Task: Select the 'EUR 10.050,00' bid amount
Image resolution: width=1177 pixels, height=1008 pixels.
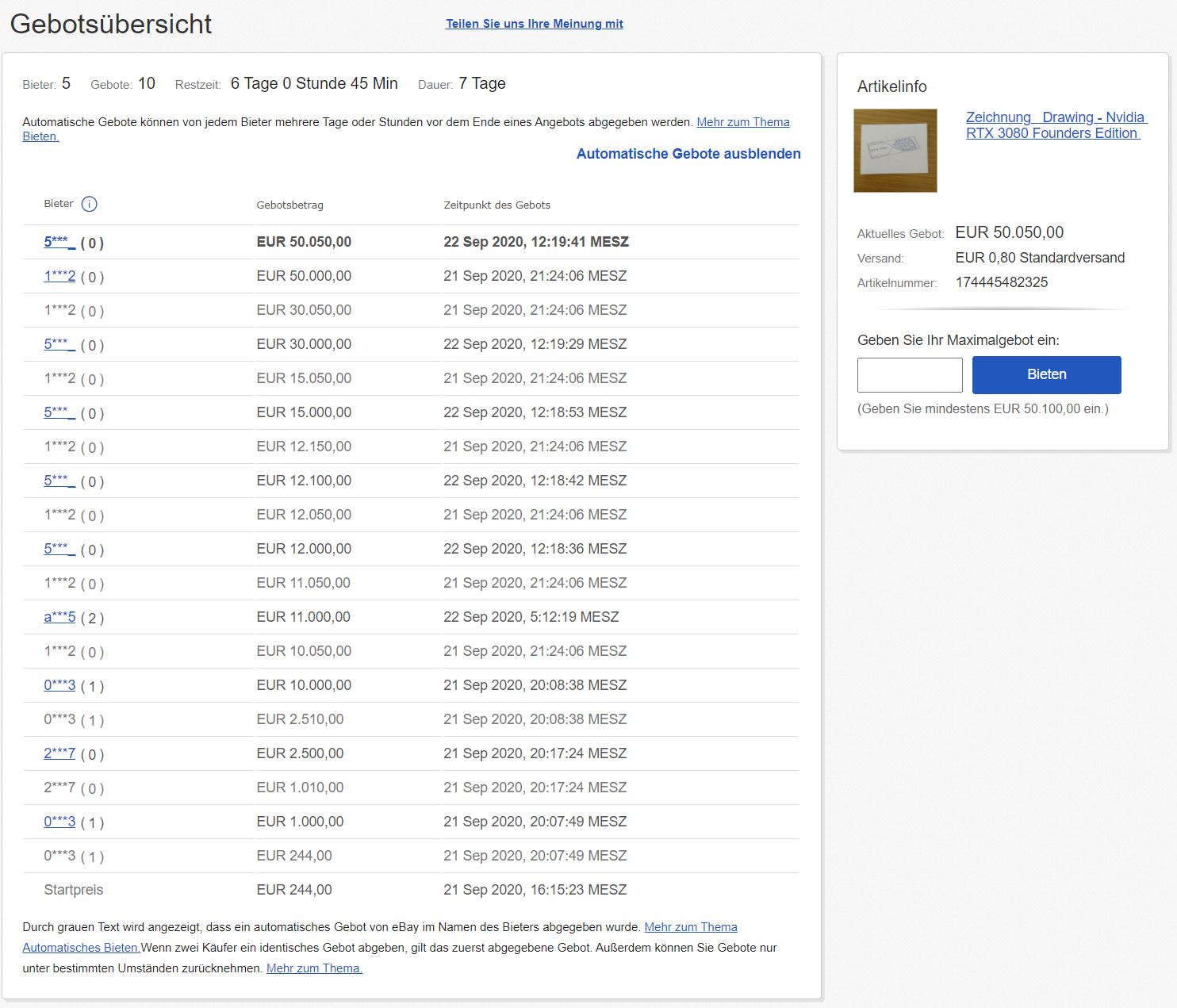Action: point(304,651)
